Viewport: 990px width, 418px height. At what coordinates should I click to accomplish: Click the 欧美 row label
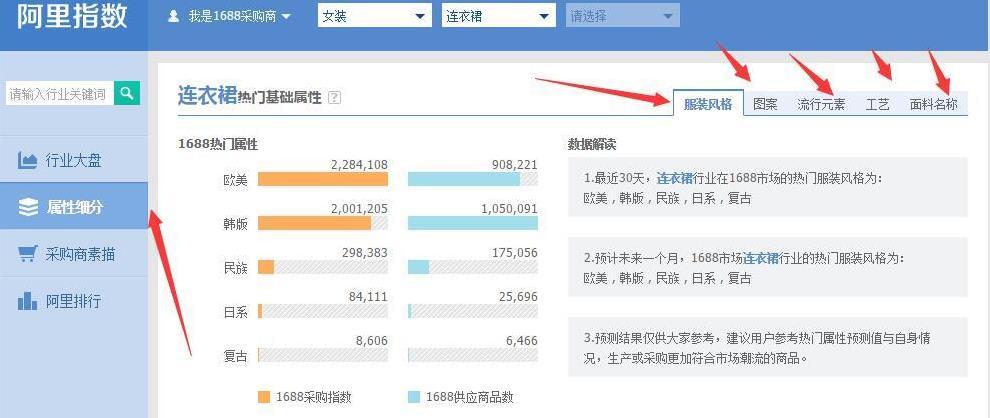click(236, 181)
